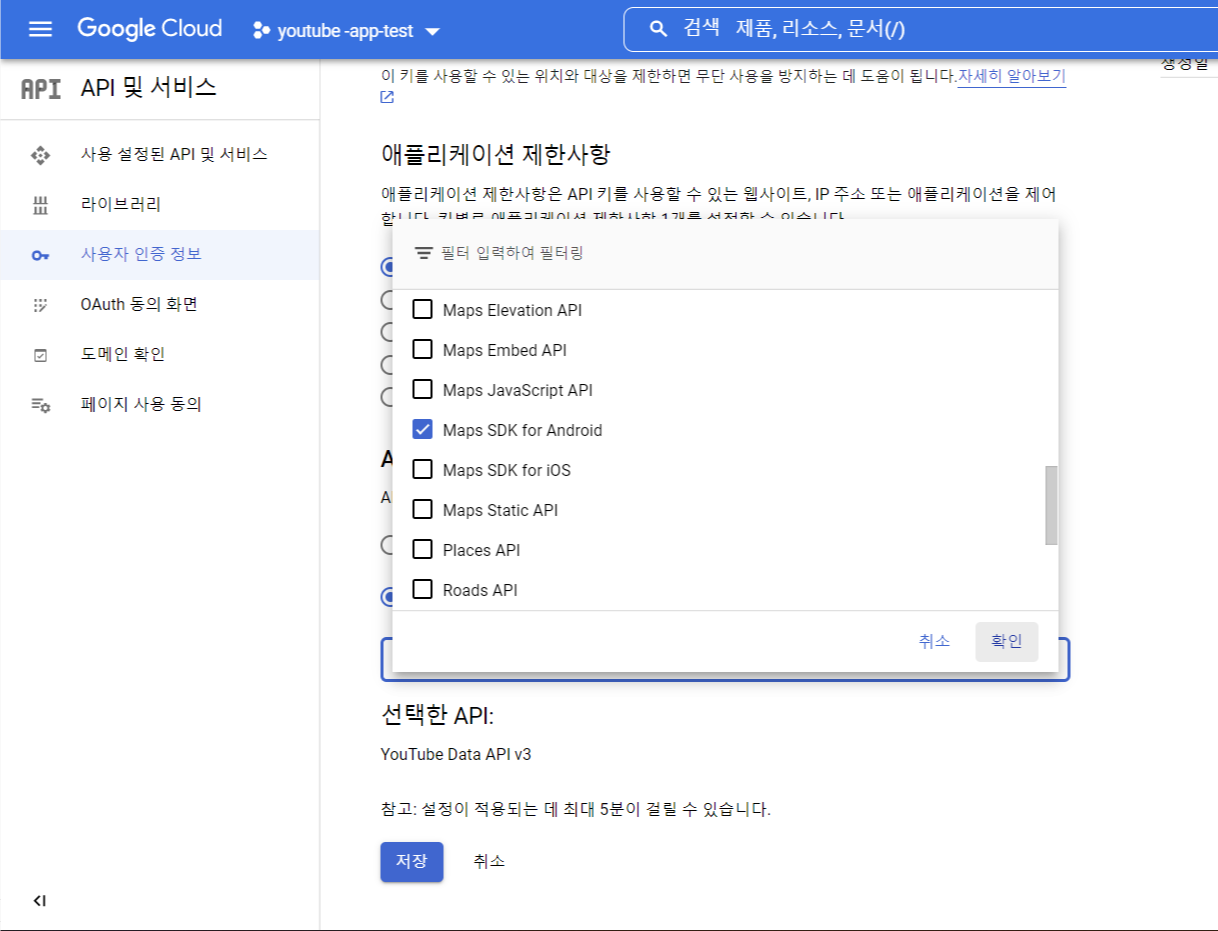1218x931 pixels.
Task: Uncheck the Maps SDK for Android checkbox
Action: [x=423, y=430]
